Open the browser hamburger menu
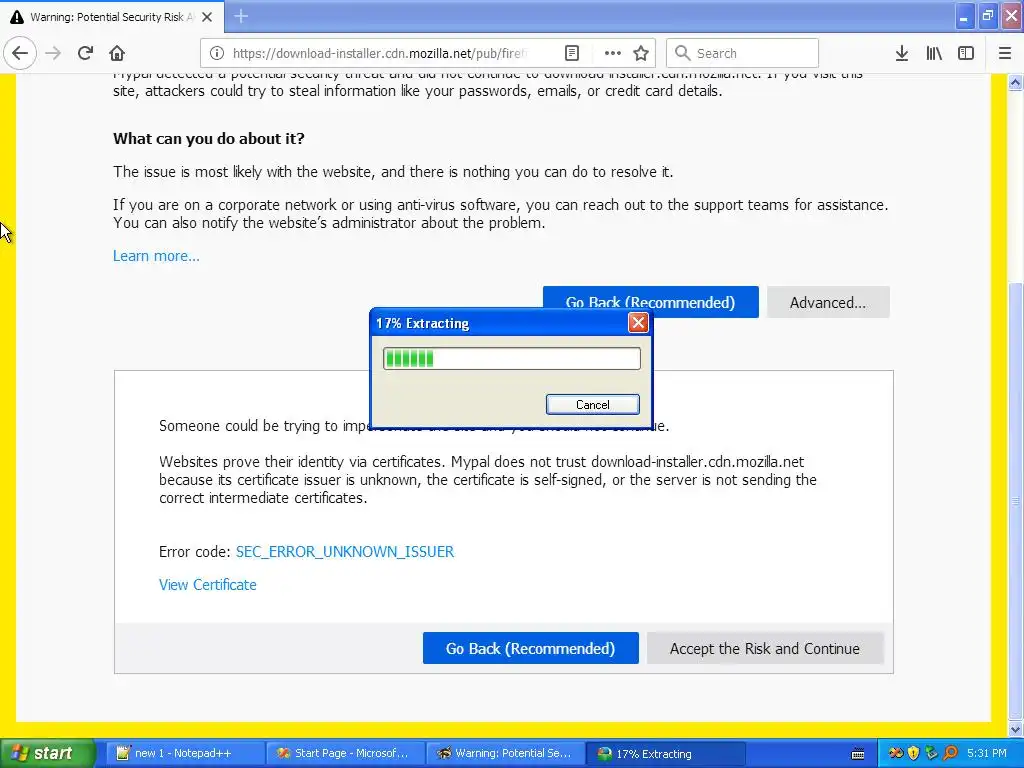This screenshot has width=1024, height=768. 1005,53
